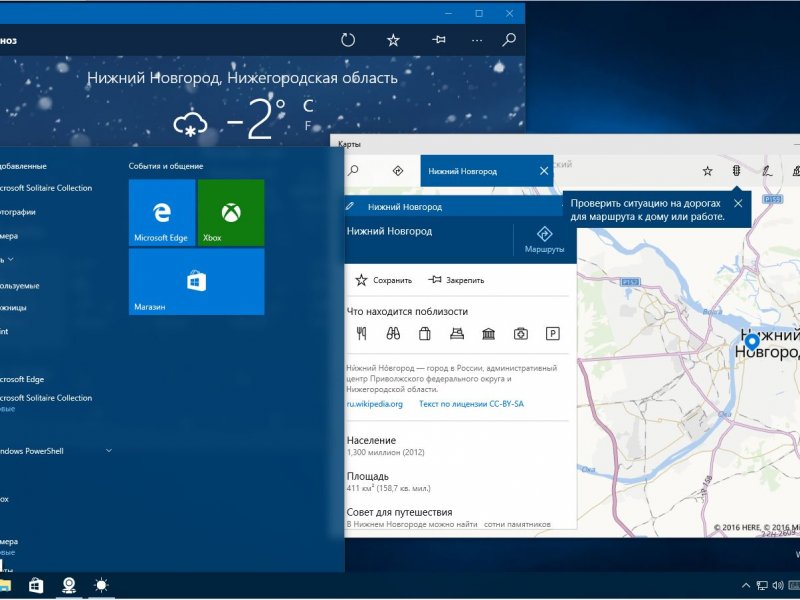
Task: Click the Что находится поблизости heading
Action: [407, 312]
